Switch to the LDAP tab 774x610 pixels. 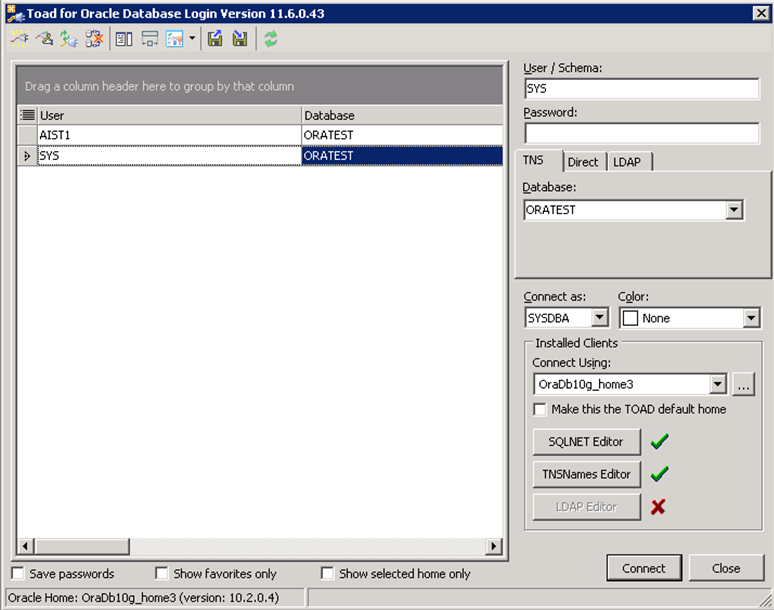627,162
